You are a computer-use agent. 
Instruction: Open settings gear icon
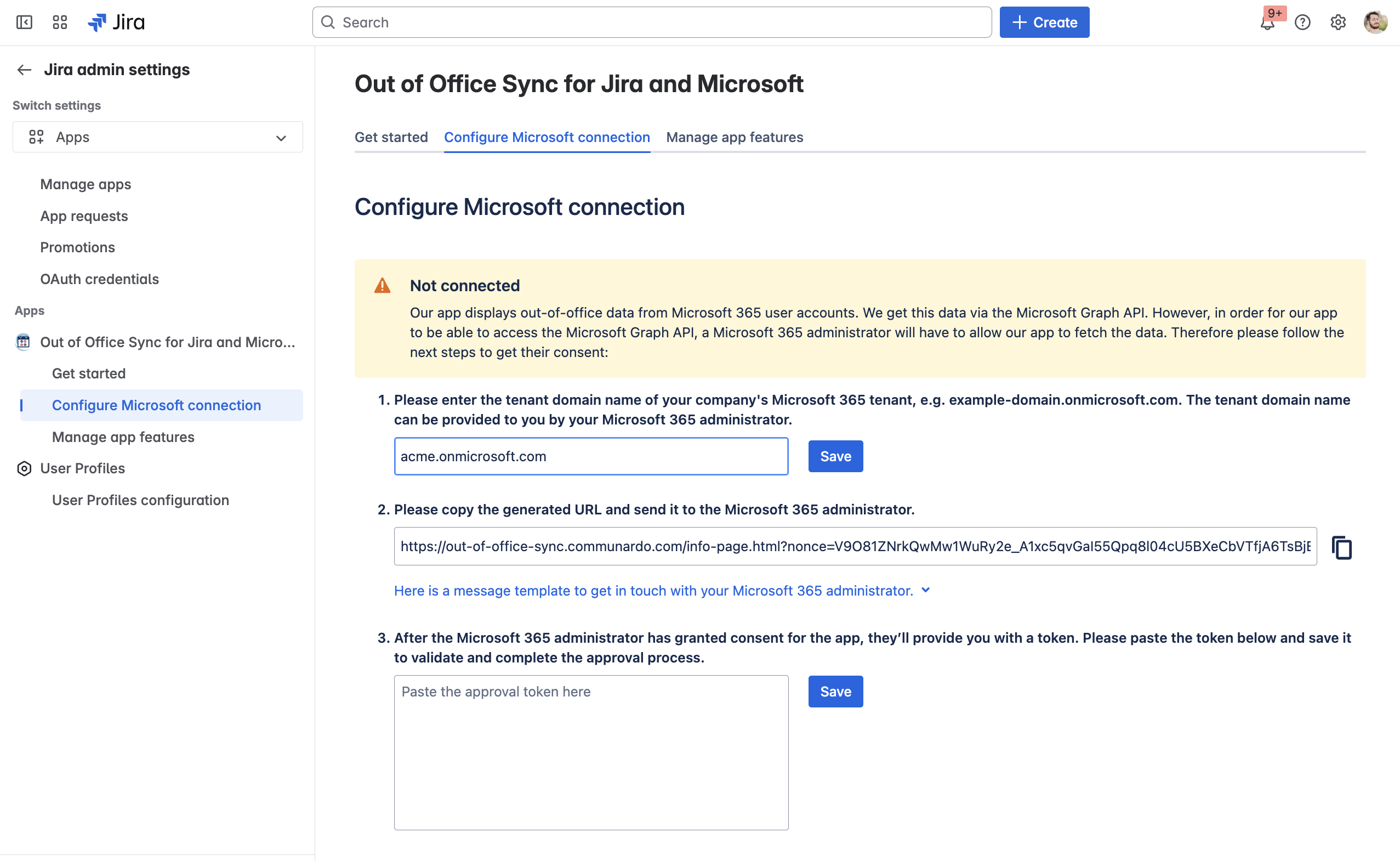1338,22
